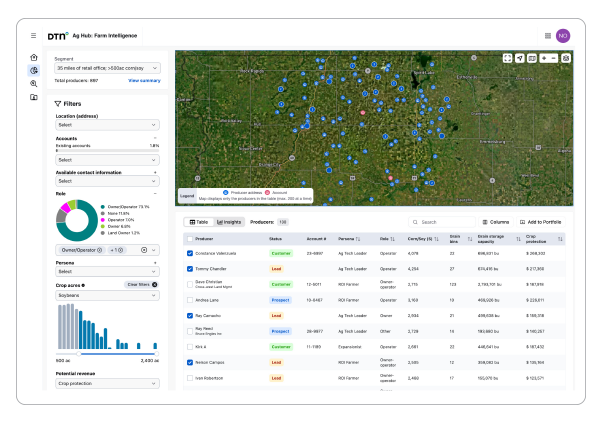Sort the table by Role
The height and width of the screenshot is (424, 602).
click(392, 239)
